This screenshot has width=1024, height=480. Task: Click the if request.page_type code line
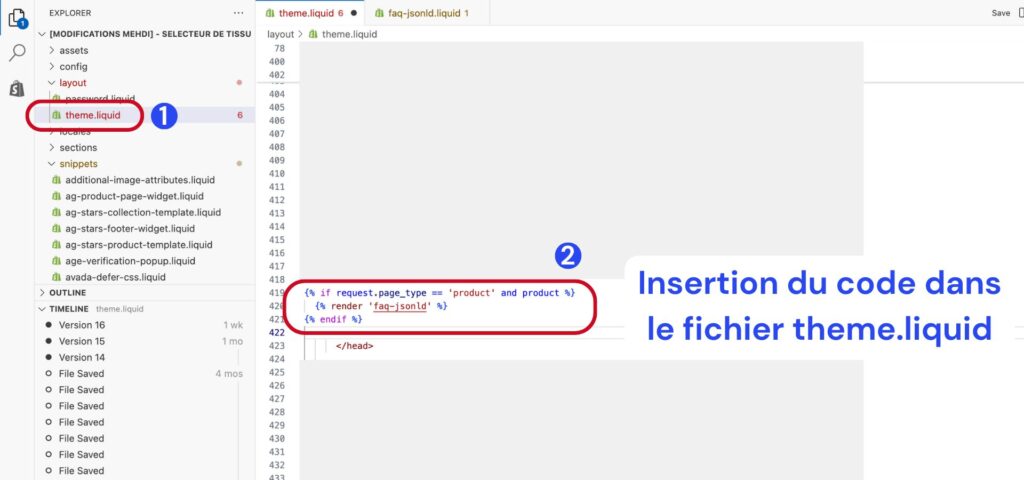click(x=440, y=293)
